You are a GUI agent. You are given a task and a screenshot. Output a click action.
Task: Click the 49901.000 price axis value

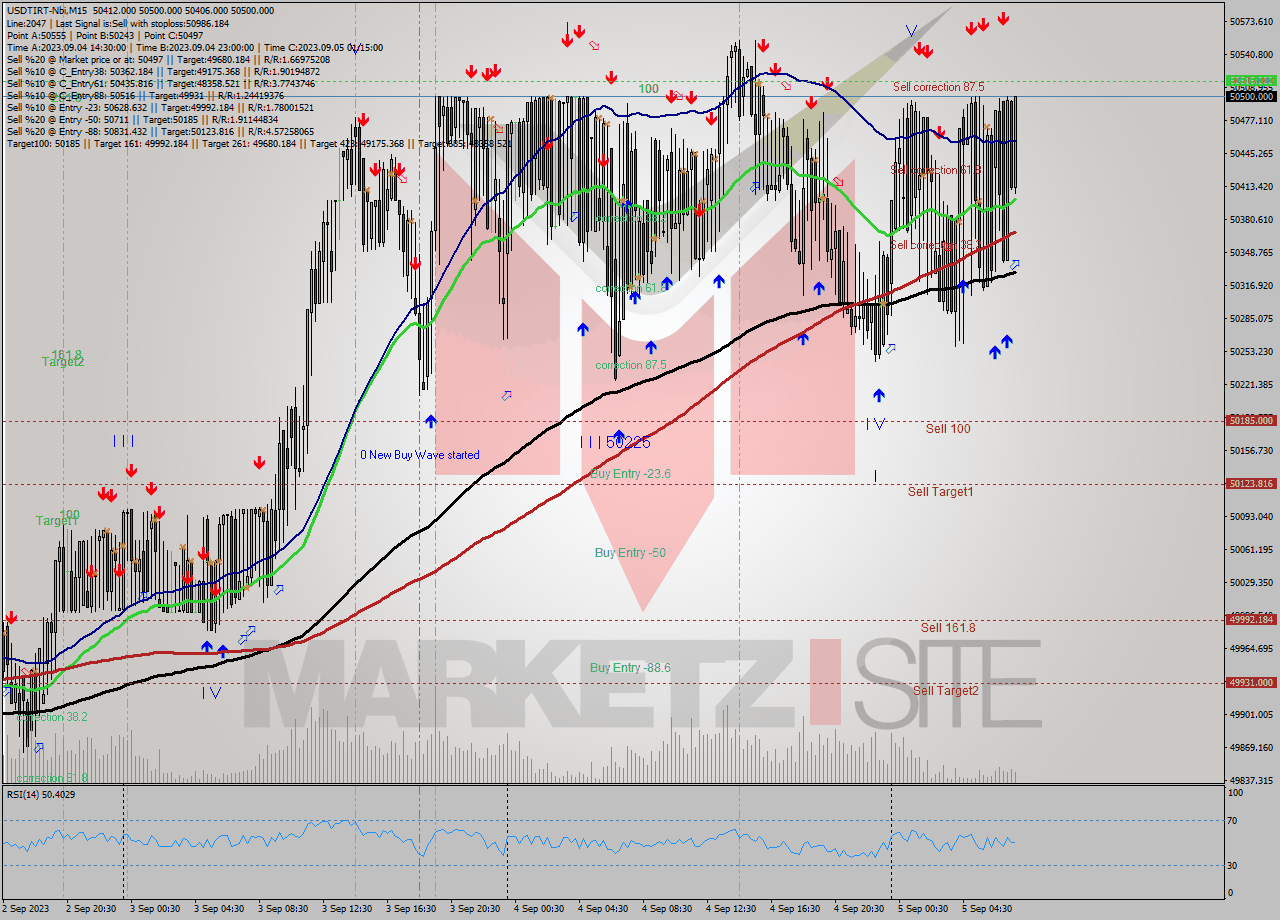(x=1251, y=714)
